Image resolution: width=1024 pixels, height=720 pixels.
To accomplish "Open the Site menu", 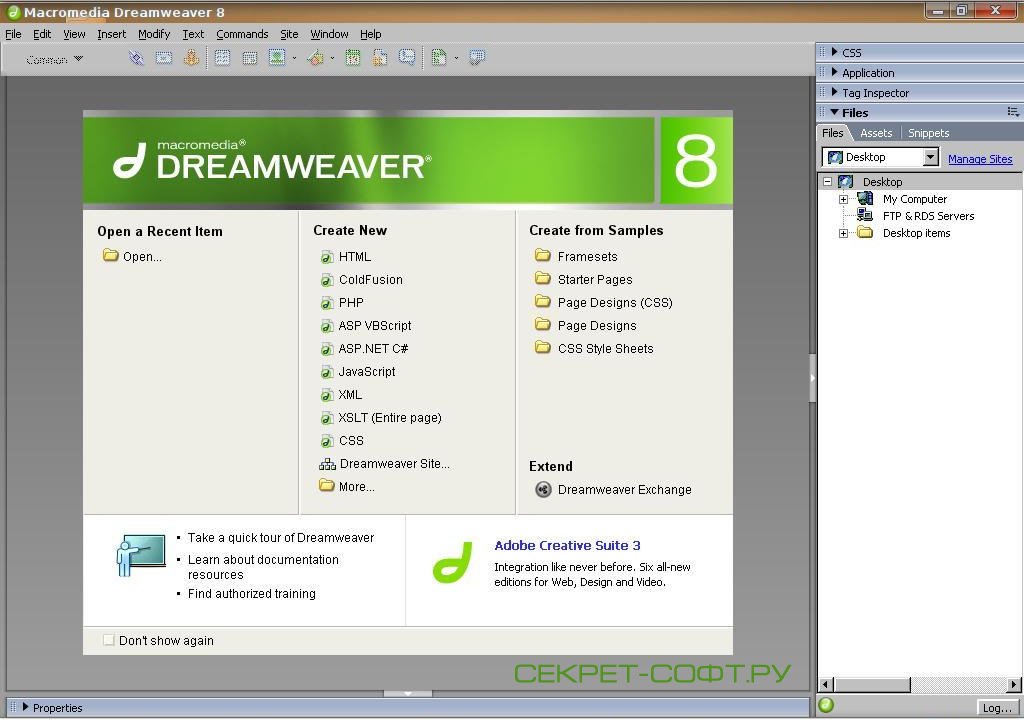I will pyautogui.click(x=289, y=34).
